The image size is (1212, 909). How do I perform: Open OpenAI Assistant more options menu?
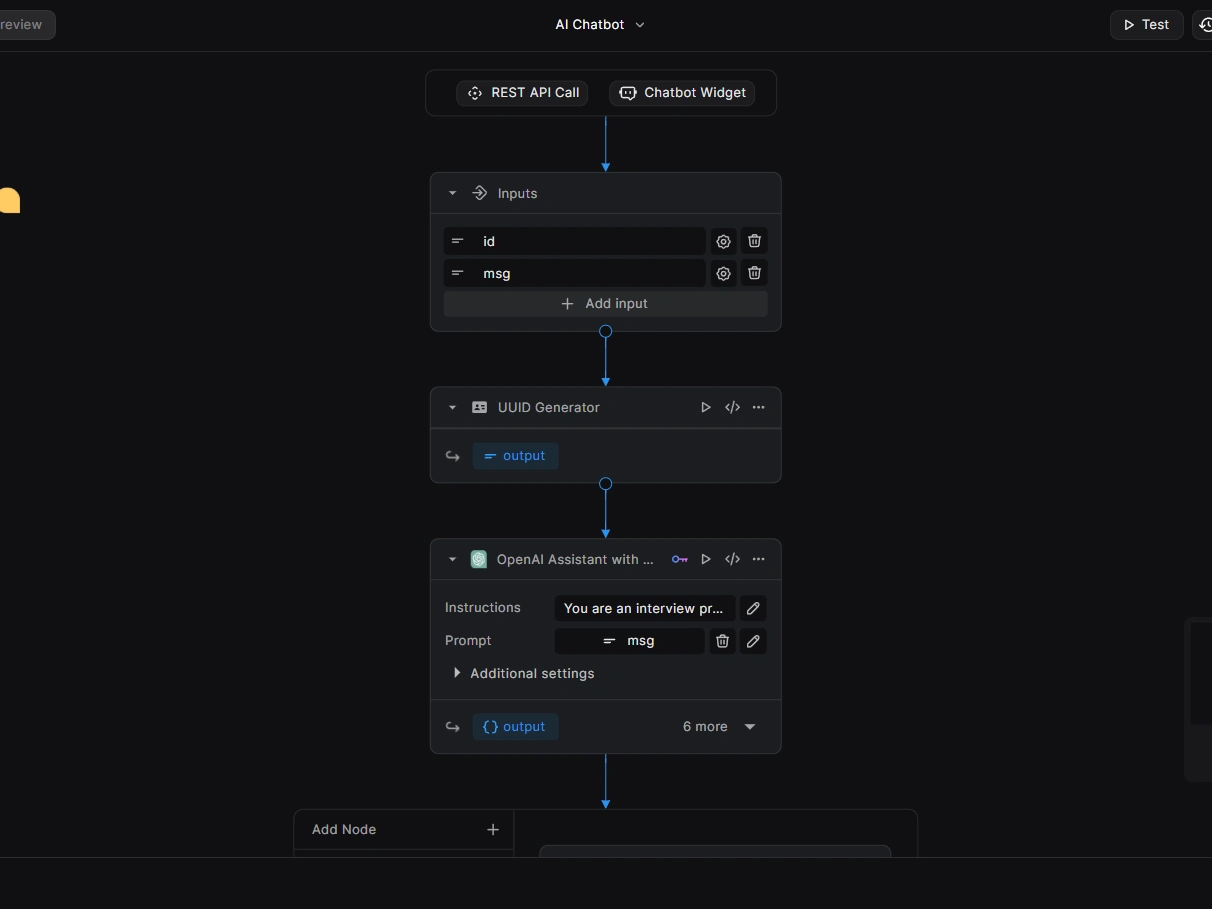click(759, 559)
